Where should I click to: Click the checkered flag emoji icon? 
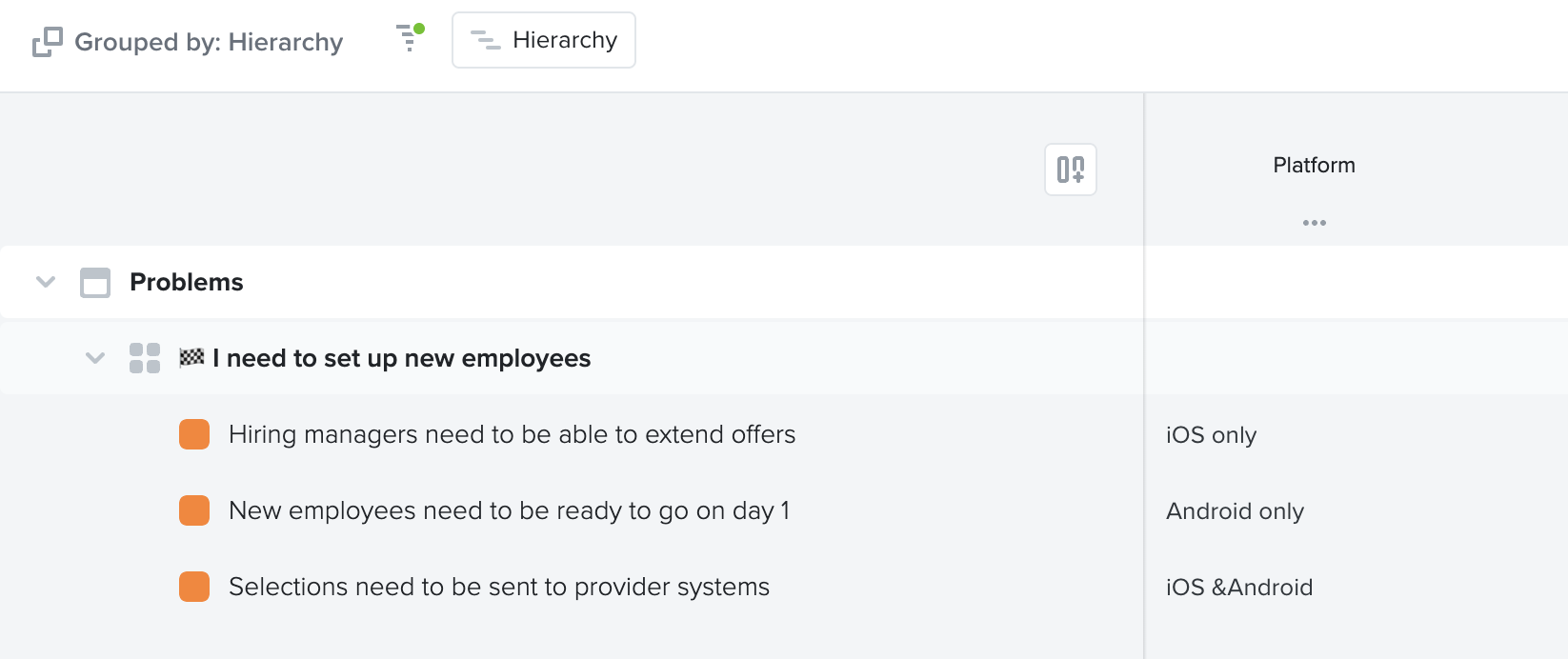coord(191,357)
